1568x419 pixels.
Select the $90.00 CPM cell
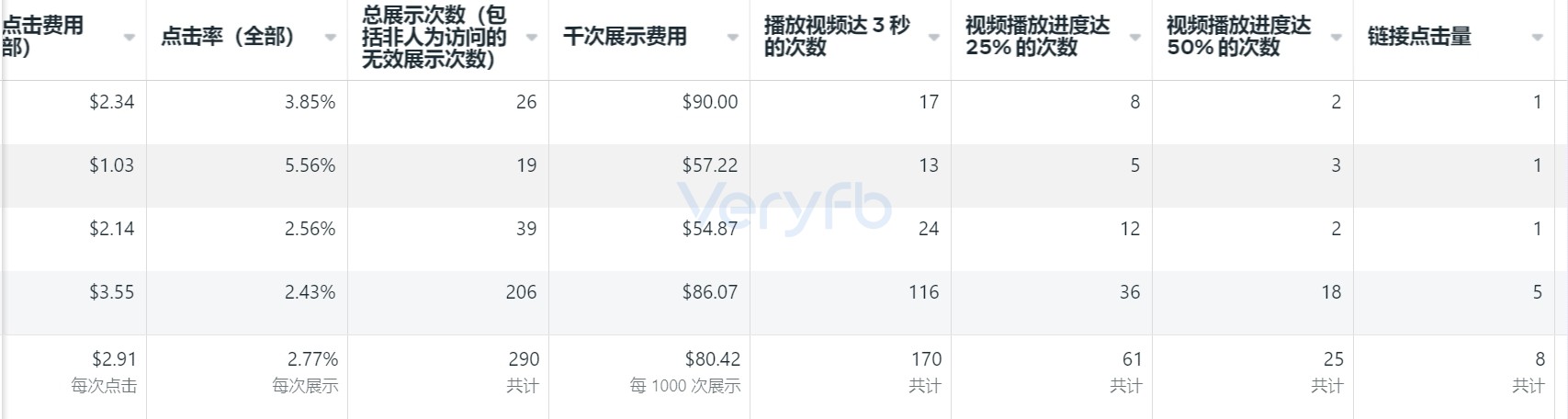click(710, 102)
